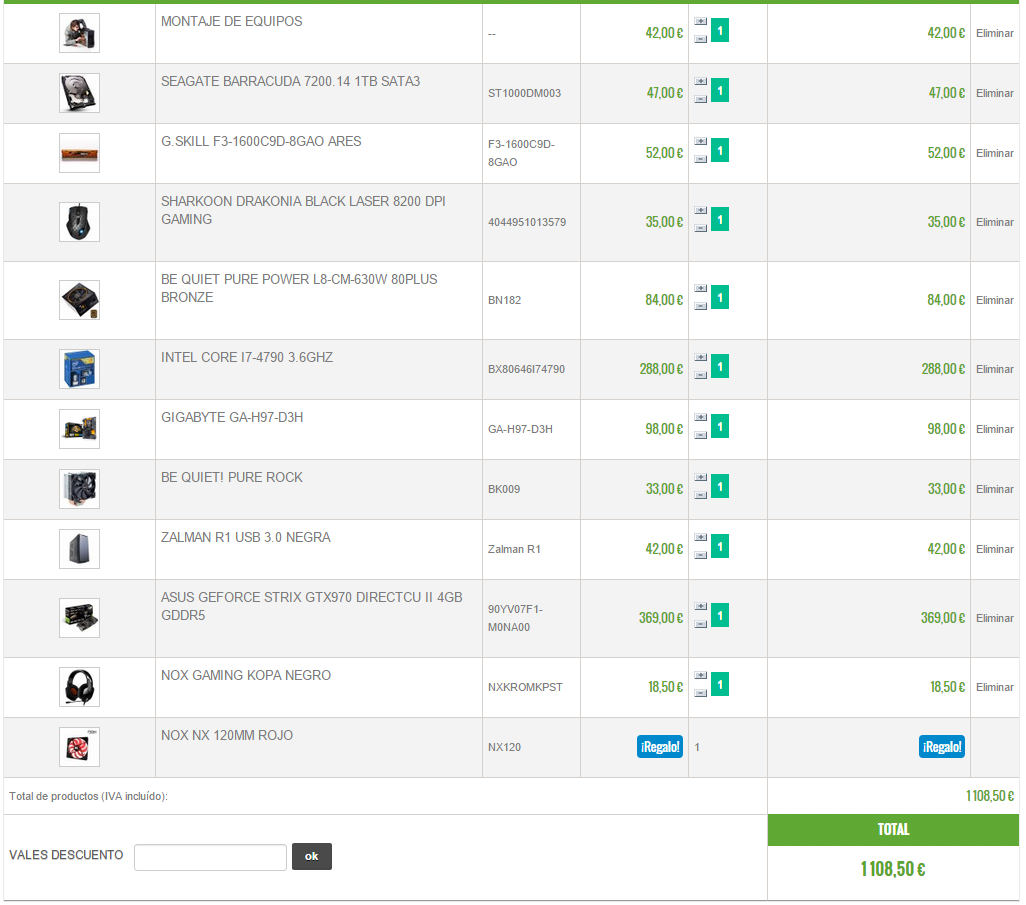Remove Be Quiet Pure Rock cooler
This screenshot has width=1026, height=905.
point(995,489)
